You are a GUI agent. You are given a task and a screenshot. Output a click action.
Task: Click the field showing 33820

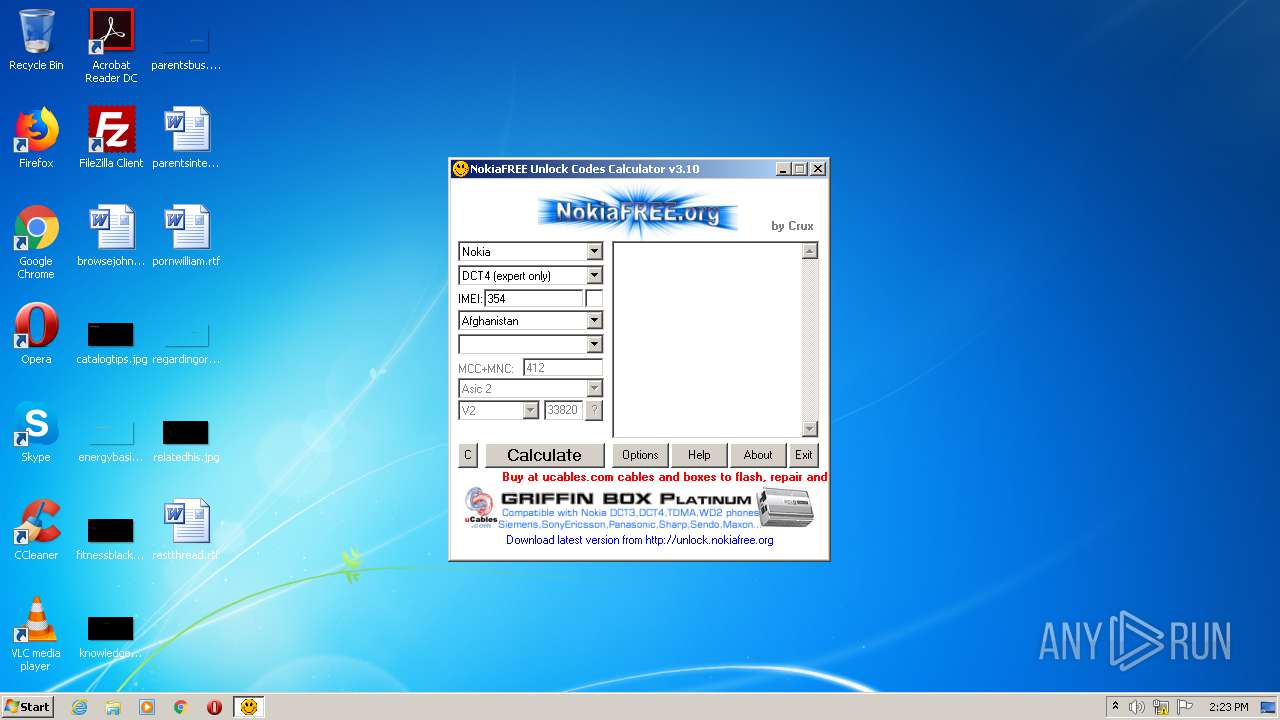tap(563, 410)
